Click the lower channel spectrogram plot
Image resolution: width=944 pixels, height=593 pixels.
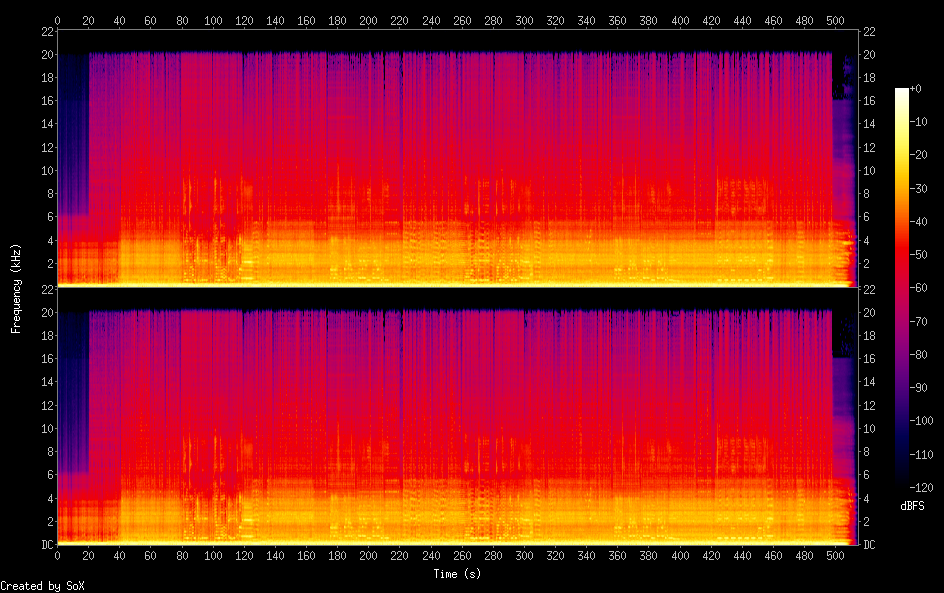[x=457, y=417]
